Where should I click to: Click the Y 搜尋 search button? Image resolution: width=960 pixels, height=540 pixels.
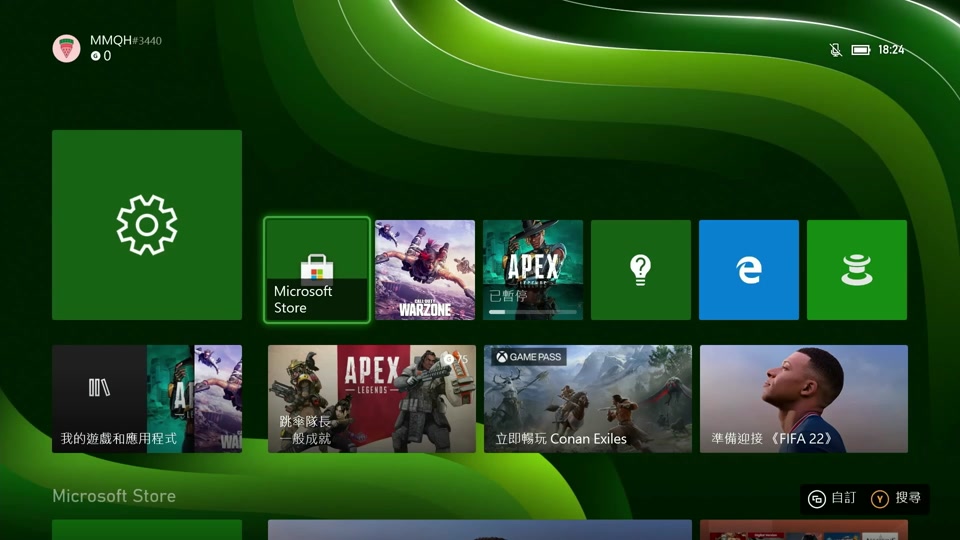tap(896, 498)
